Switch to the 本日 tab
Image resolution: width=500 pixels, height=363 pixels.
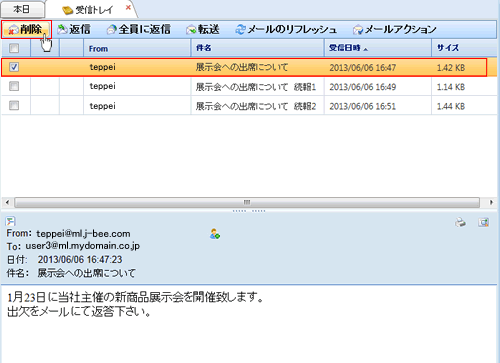(x=22, y=10)
